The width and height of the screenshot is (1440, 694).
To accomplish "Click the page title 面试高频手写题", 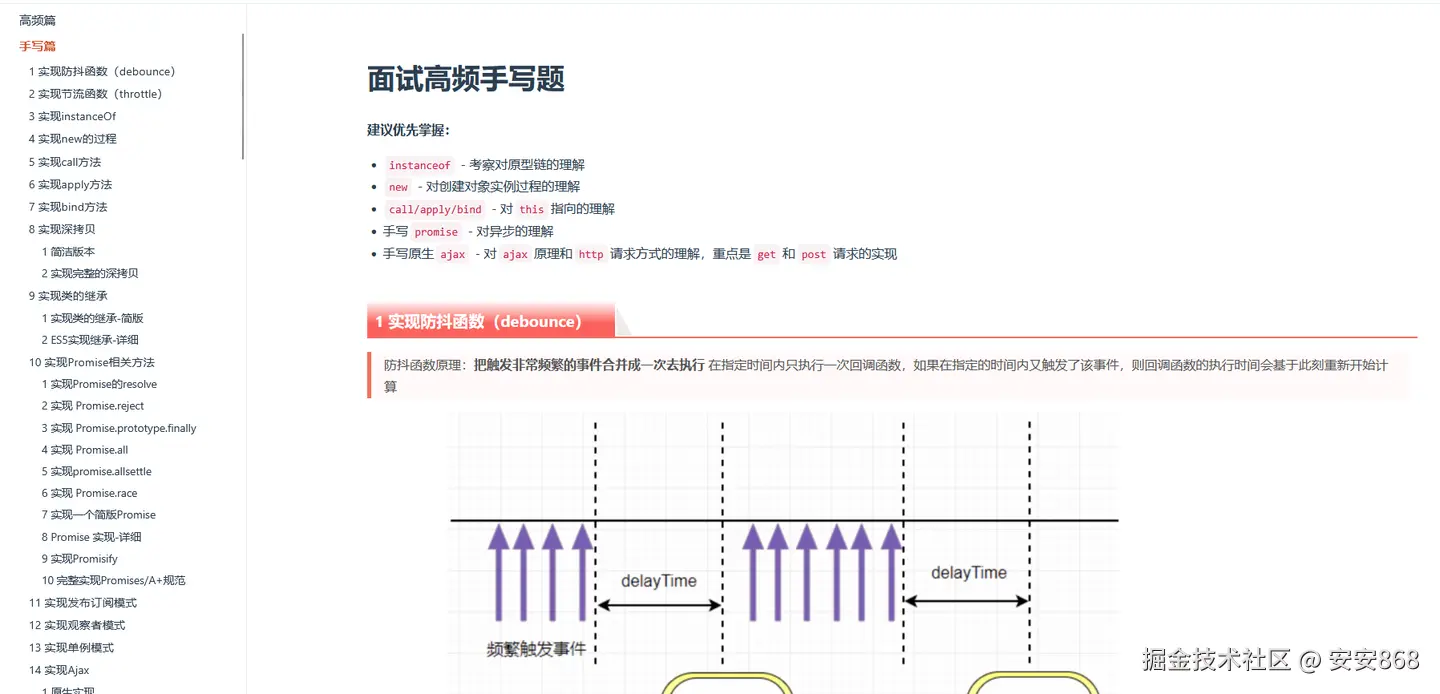I will coord(466,79).
